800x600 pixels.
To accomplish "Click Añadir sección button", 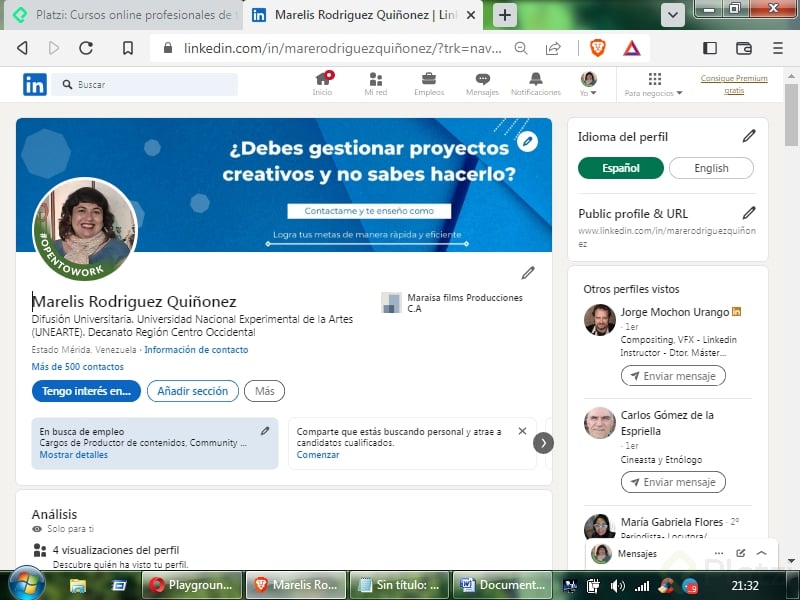I will click(x=192, y=391).
